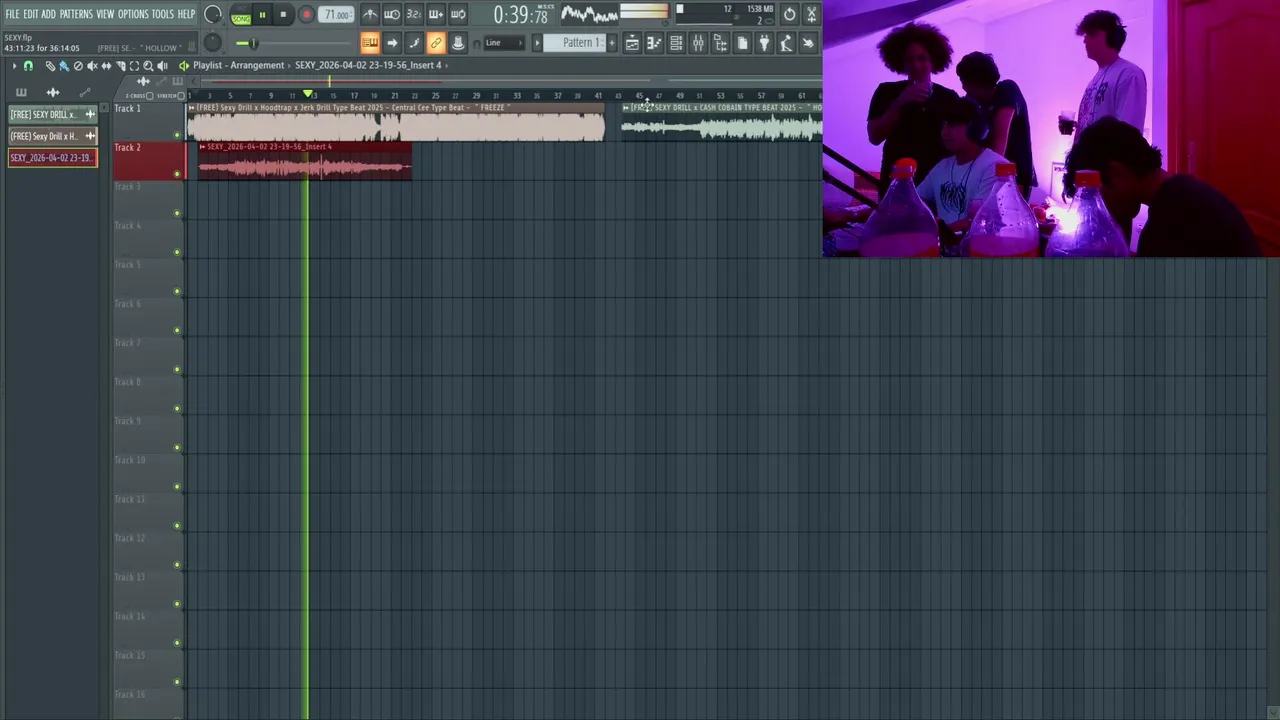This screenshot has height=720, width=1280.
Task: Click the song position slider
Action: pos(295,43)
